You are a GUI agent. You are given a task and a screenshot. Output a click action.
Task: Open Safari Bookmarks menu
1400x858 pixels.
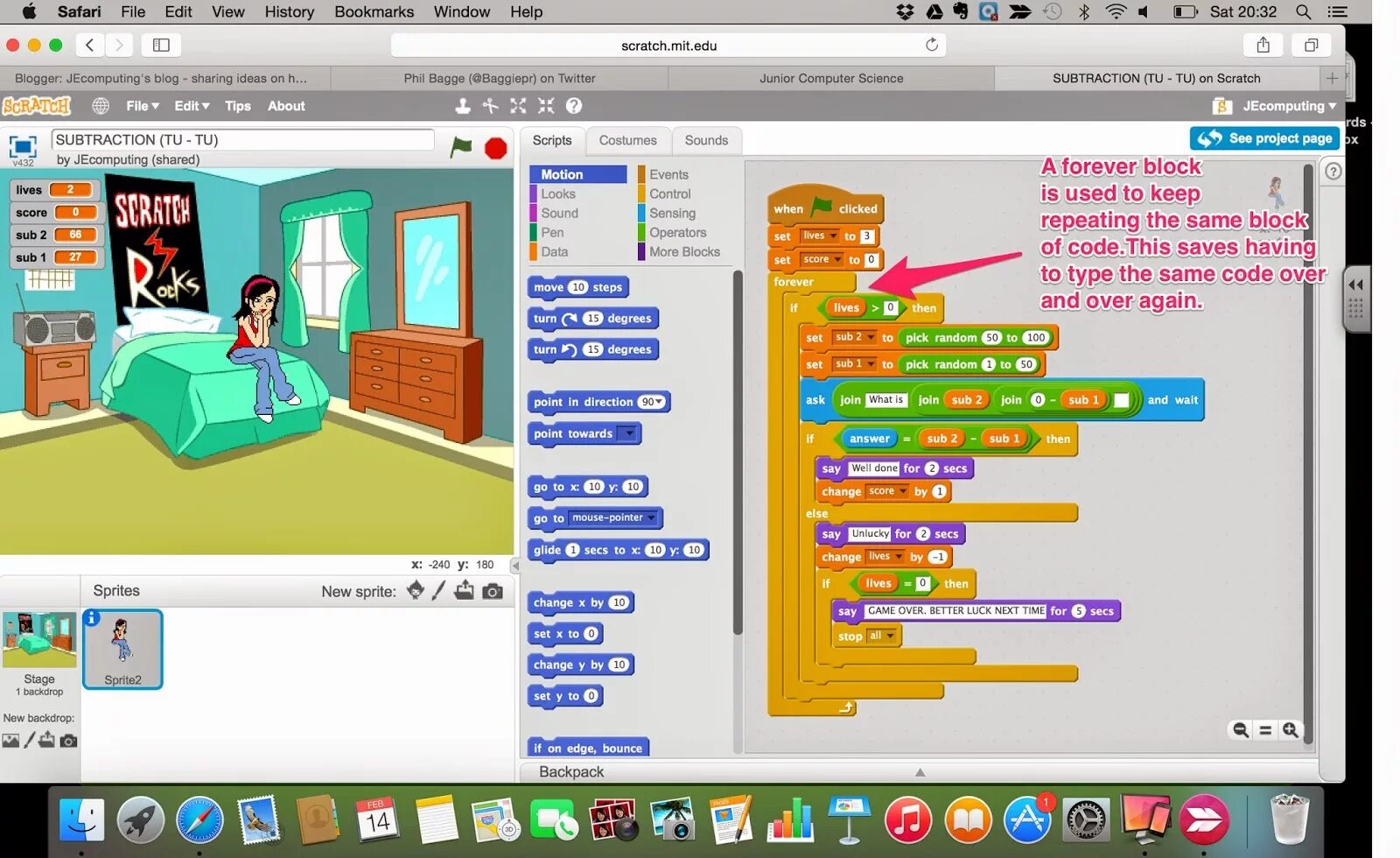coord(374,11)
